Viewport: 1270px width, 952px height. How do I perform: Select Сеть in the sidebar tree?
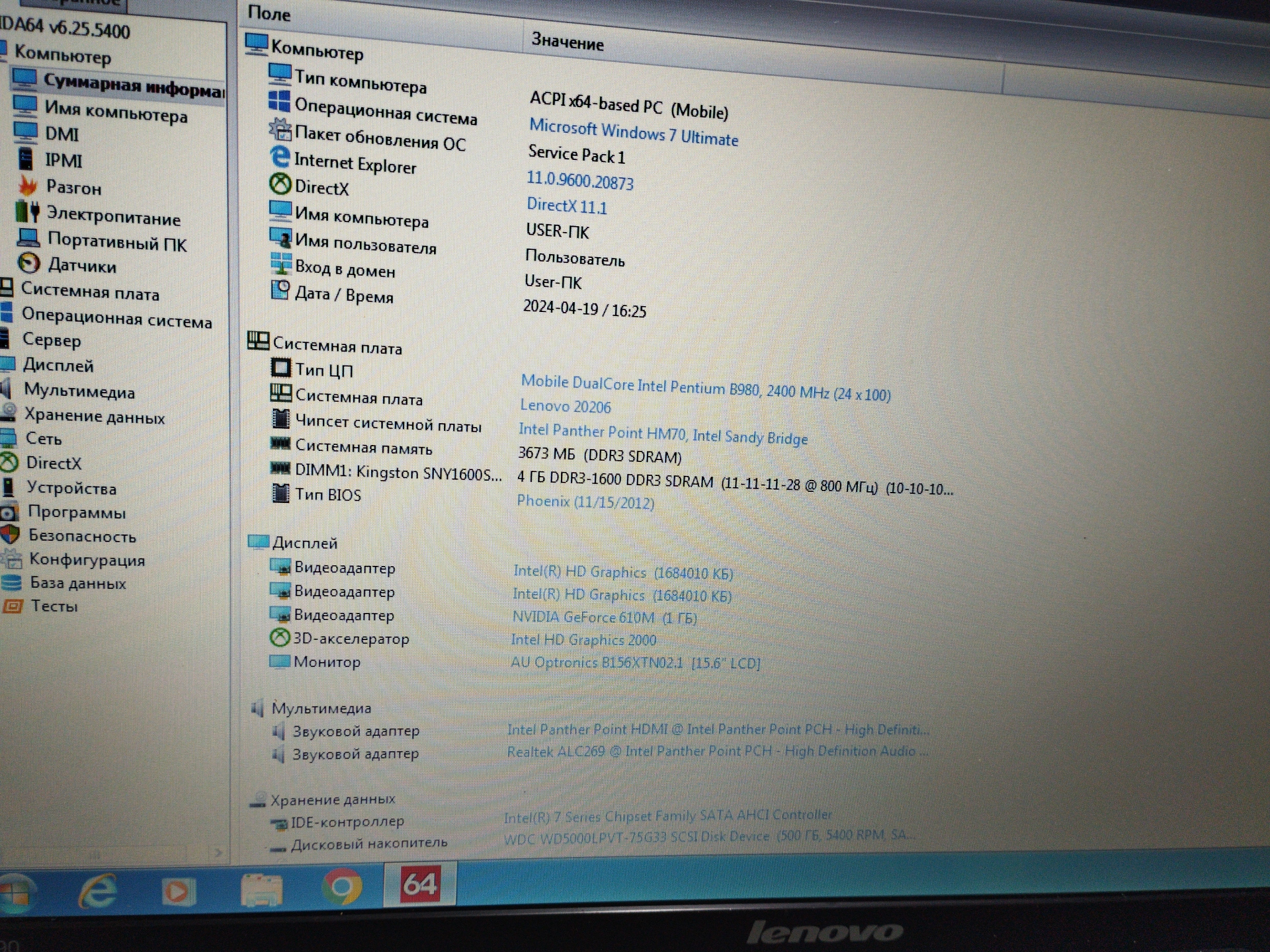click(44, 439)
